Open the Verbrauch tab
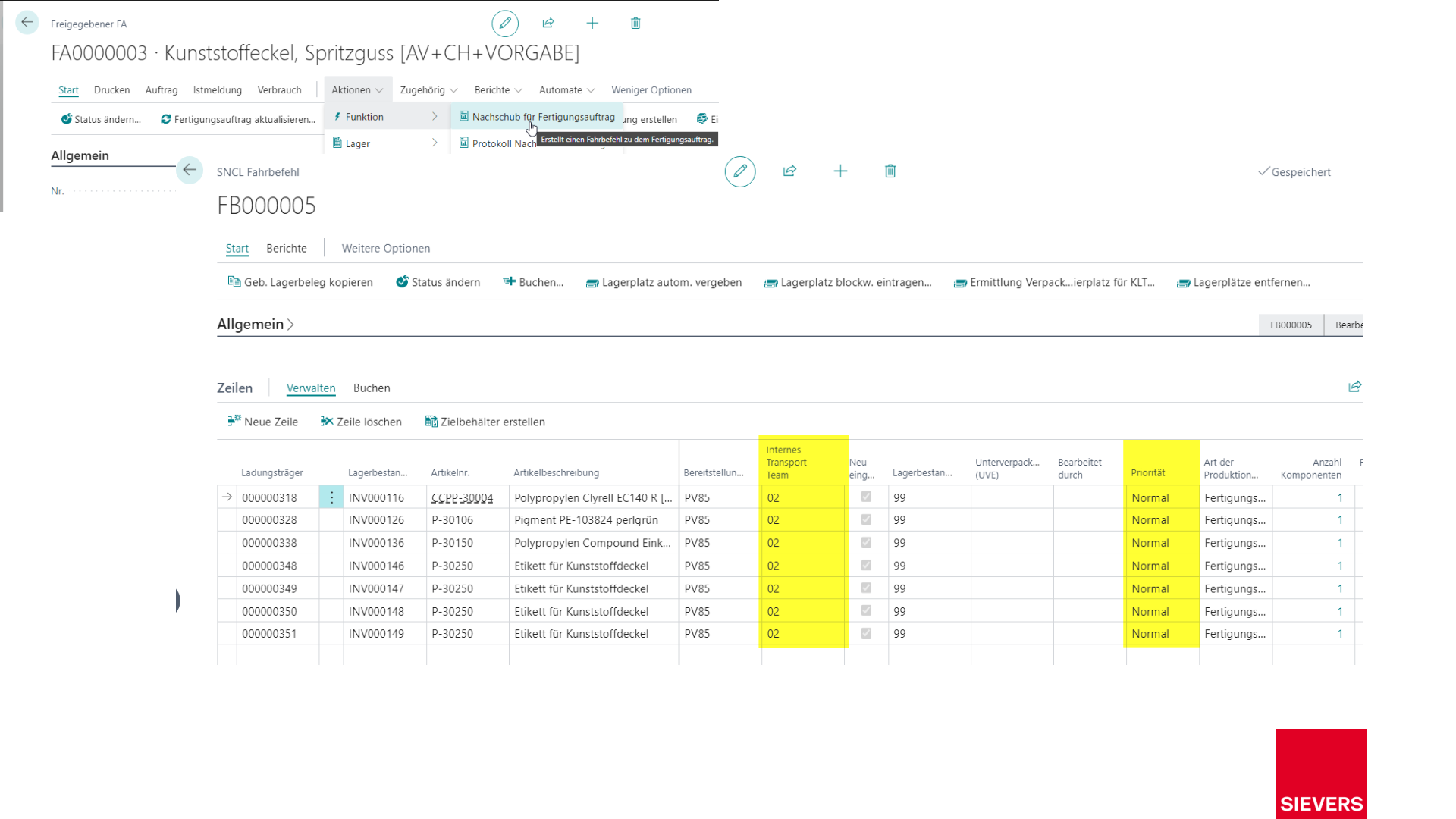This screenshot has height=819, width=1456. [279, 89]
